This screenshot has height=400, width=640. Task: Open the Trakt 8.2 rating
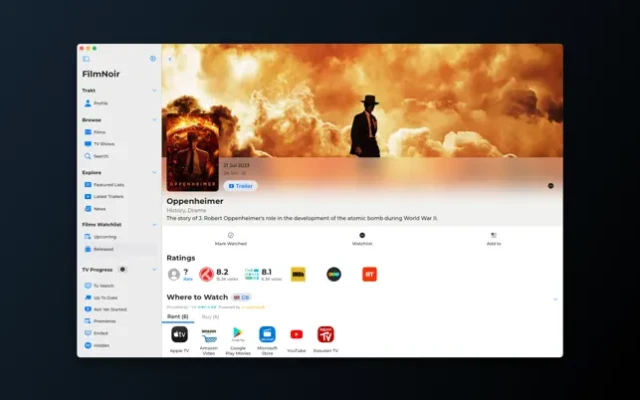coord(219,274)
